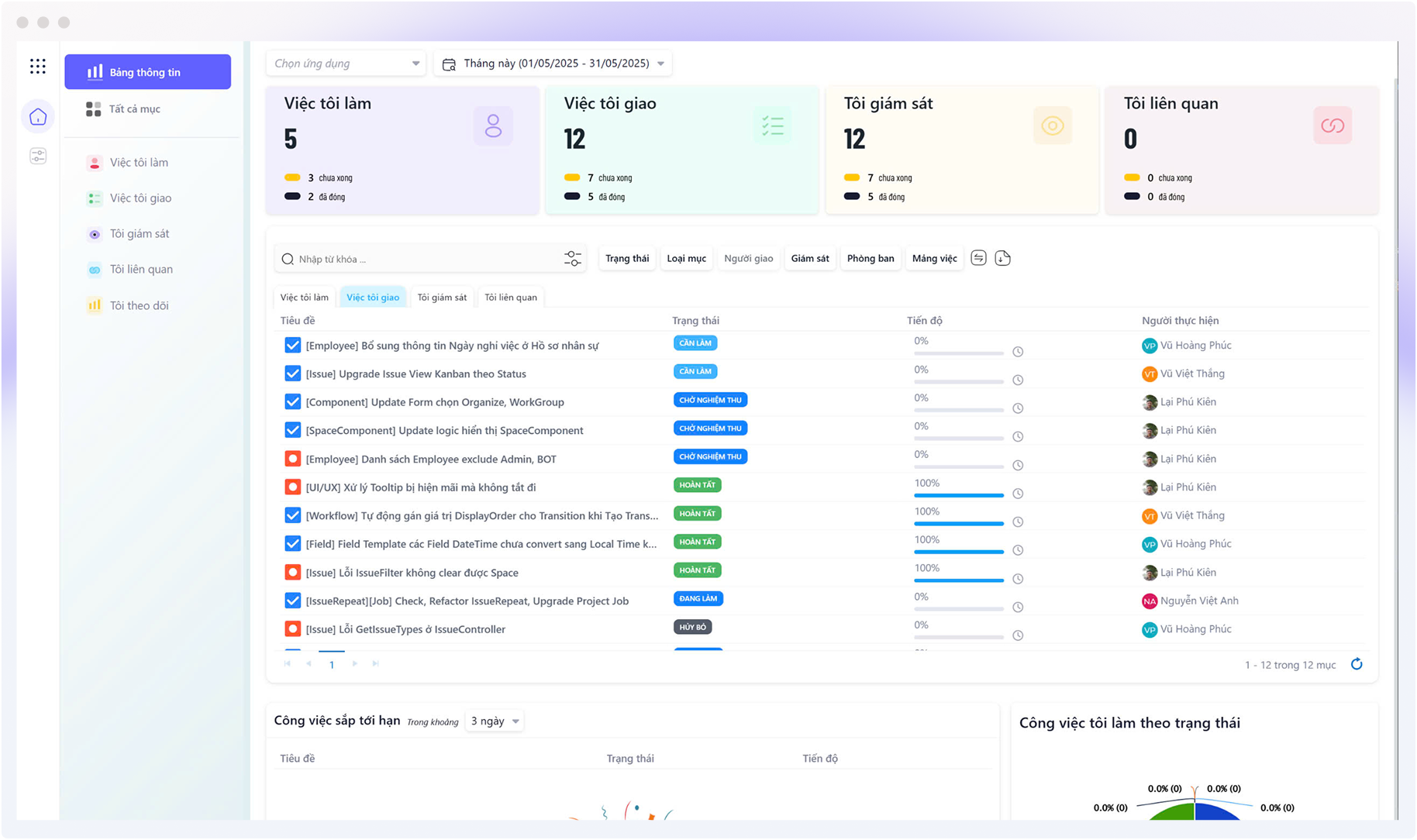The height and width of the screenshot is (840, 1417).
Task: Click the Phòng ban filter button
Action: click(x=870, y=259)
